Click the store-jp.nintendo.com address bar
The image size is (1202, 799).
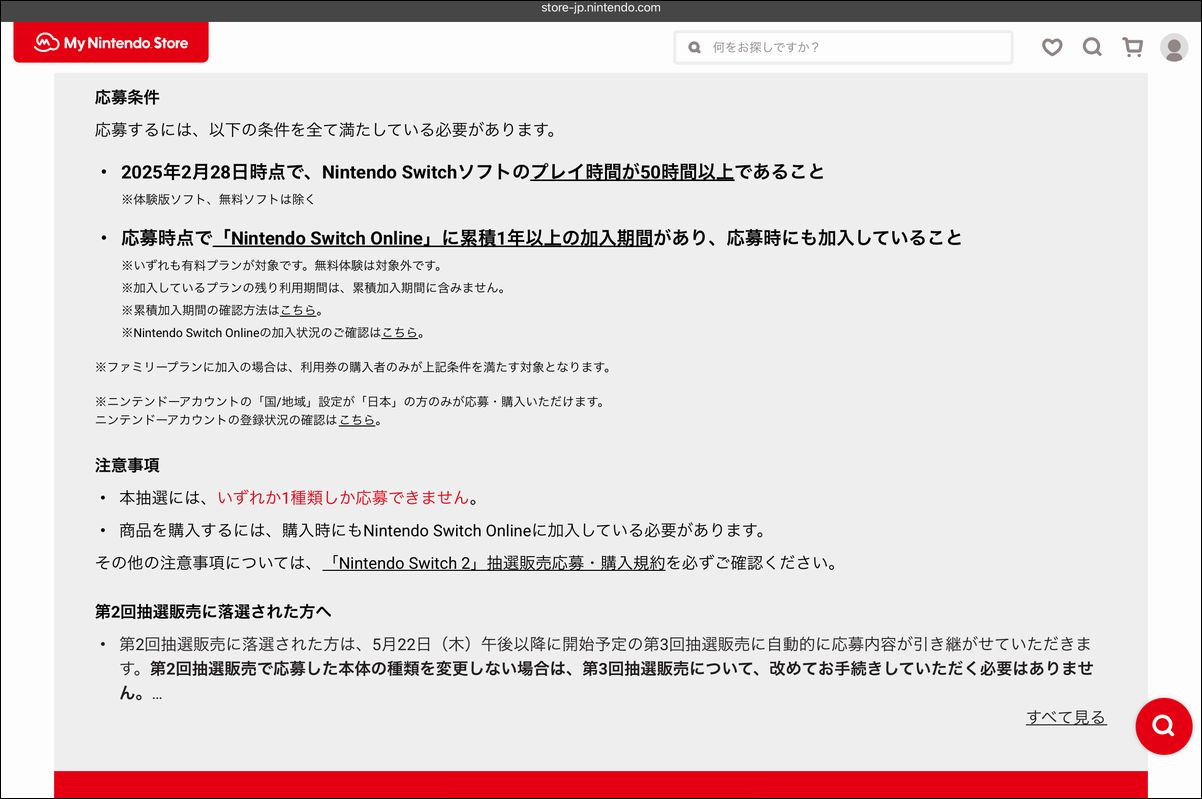tap(601, 8)
